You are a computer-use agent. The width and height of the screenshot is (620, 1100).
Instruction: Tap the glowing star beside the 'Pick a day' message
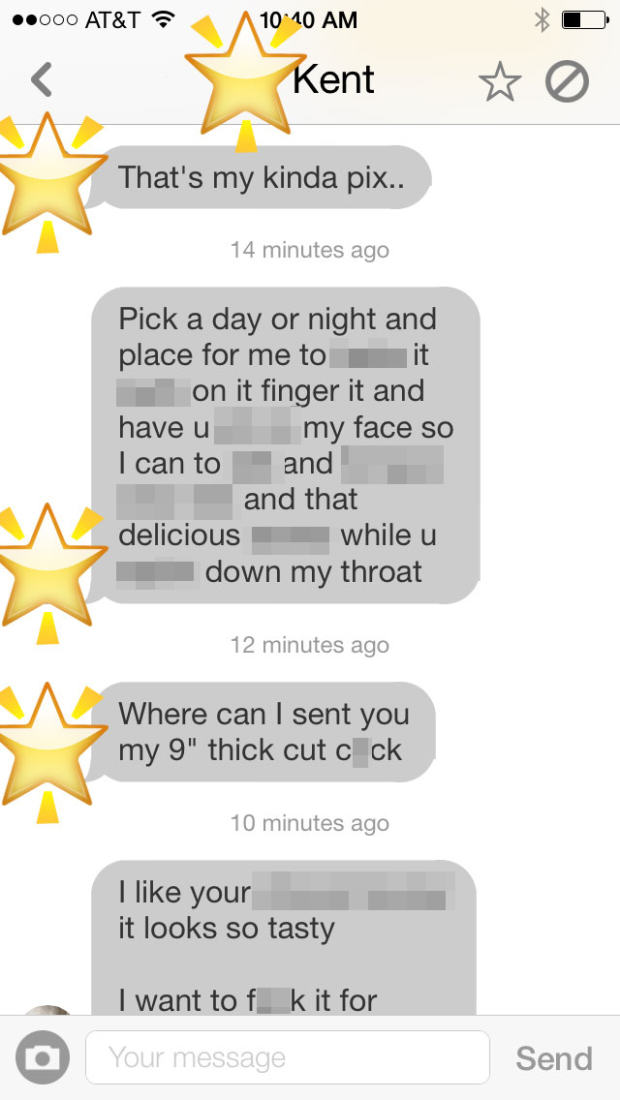pos(47,570)
